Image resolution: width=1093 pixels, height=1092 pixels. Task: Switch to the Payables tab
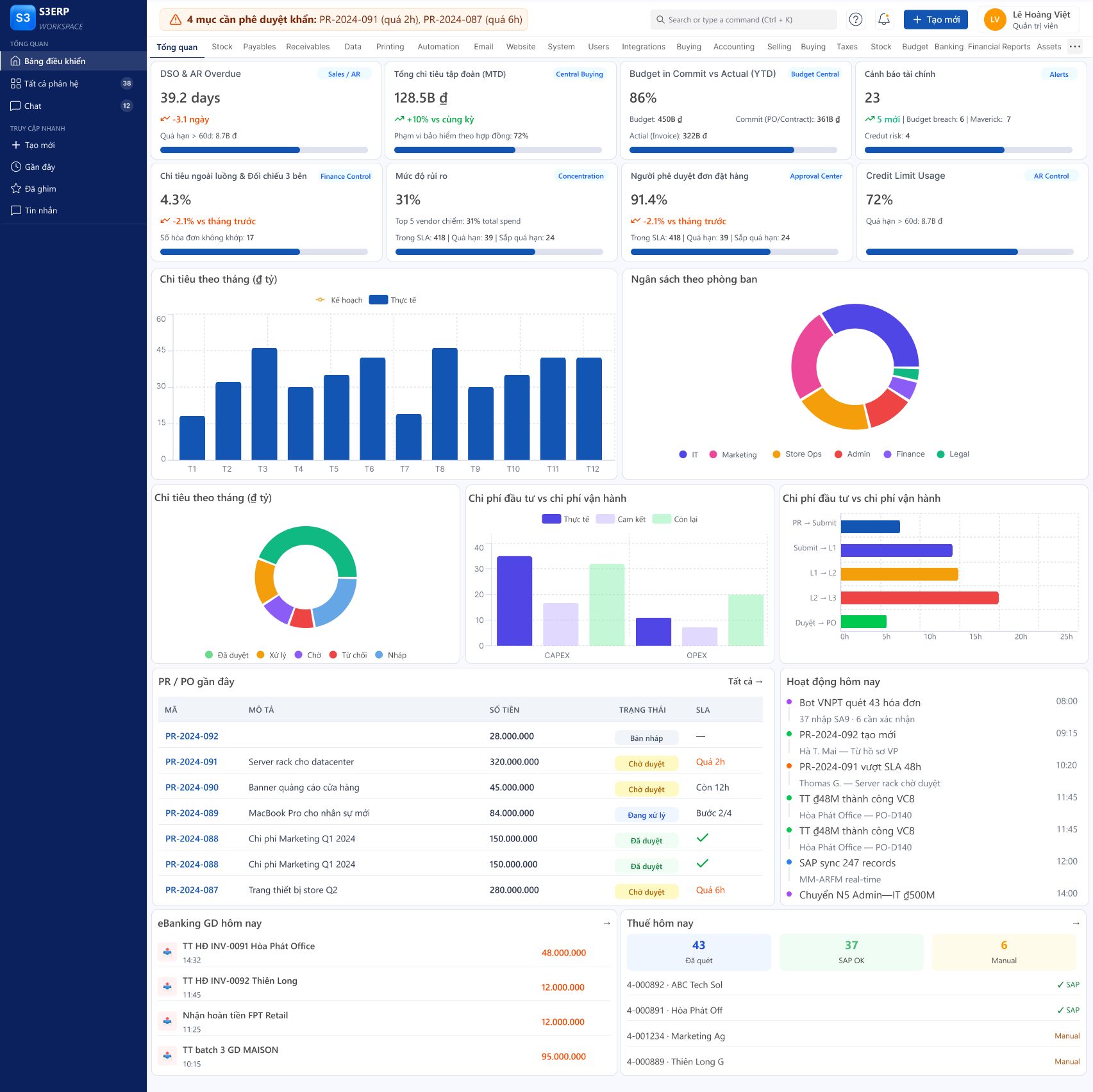(259, 47)
